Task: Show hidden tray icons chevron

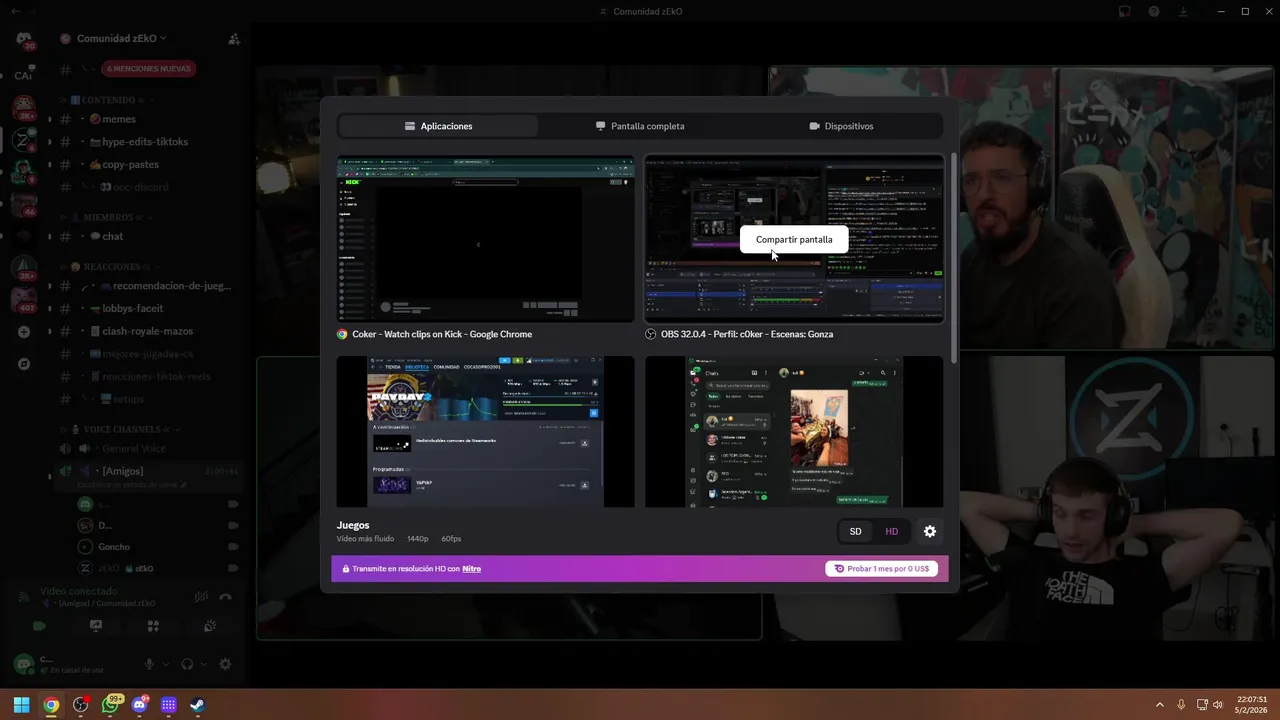Action: point(1159,705)
